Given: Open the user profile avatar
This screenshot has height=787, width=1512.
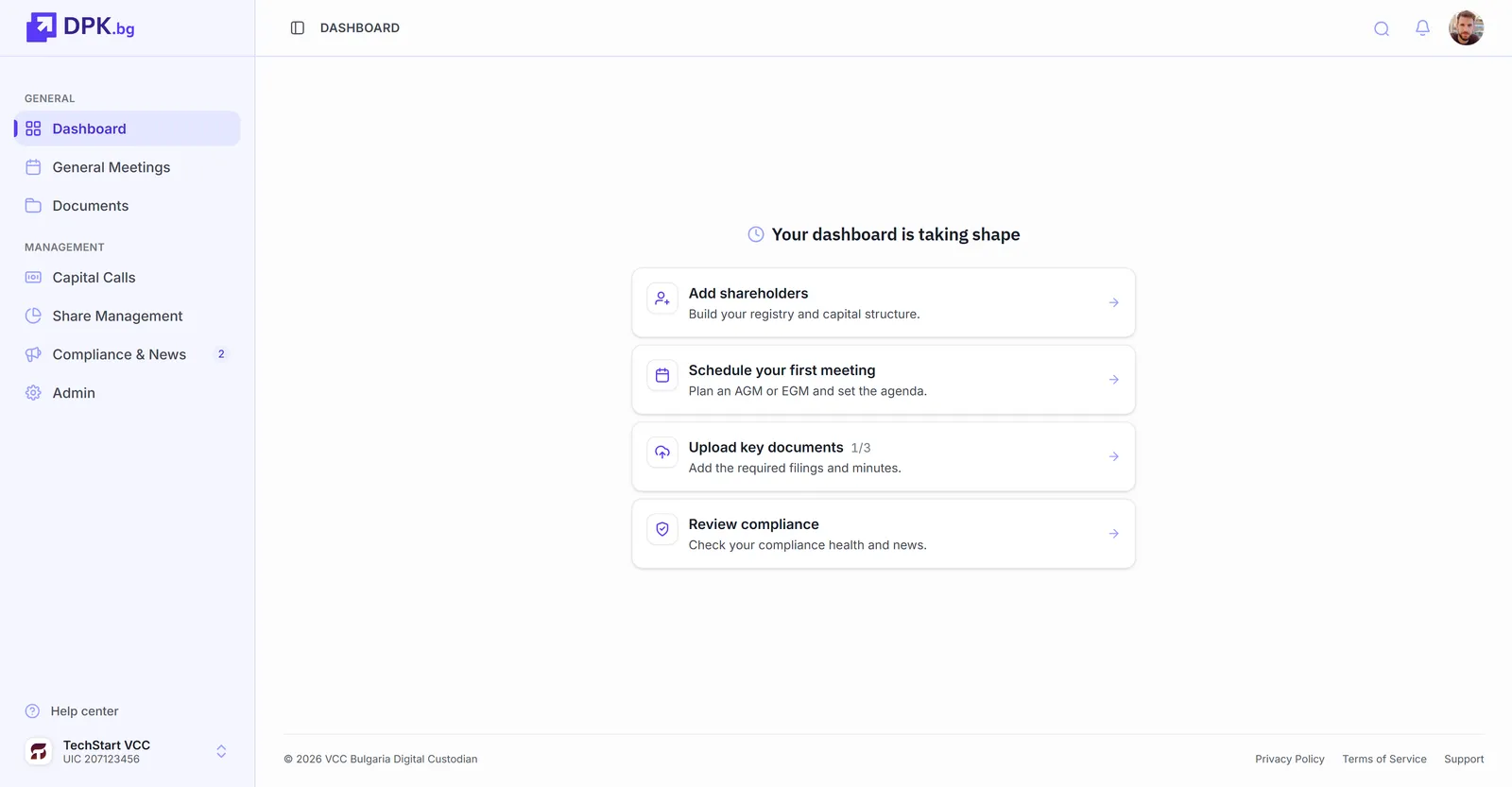Looking at the screenshot, I should coord(1466,28).
